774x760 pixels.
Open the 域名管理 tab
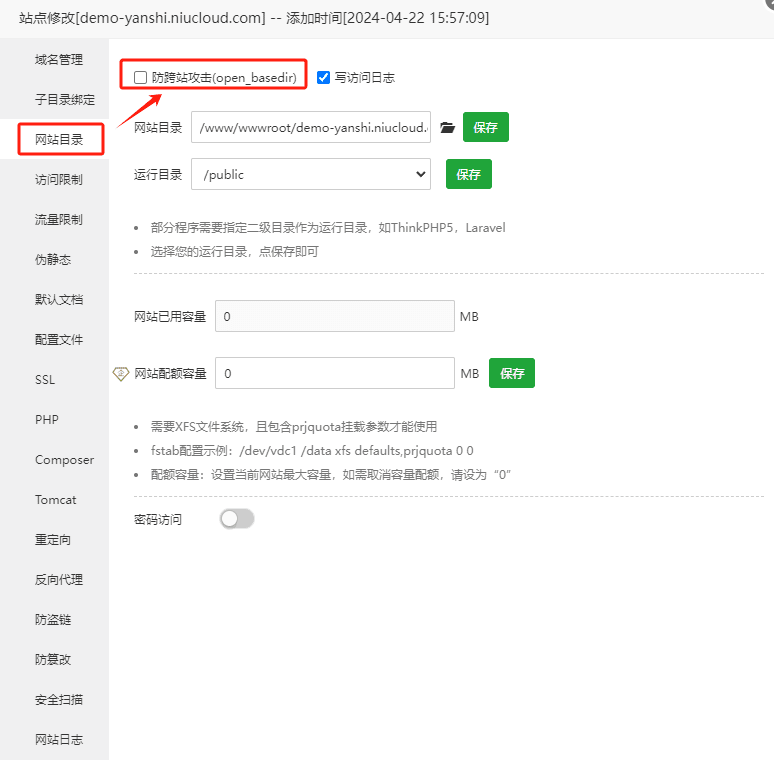59,60
